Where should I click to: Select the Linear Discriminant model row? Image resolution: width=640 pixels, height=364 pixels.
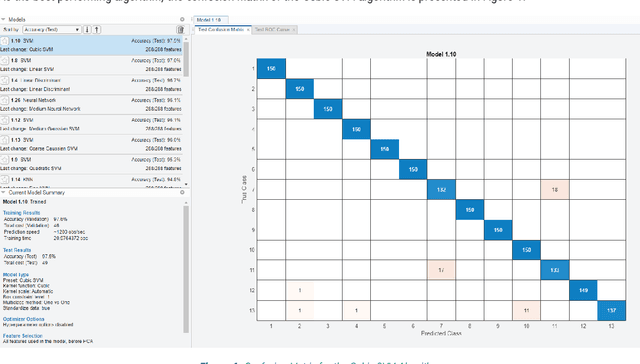pyautogui.click(x=91, y=84)
